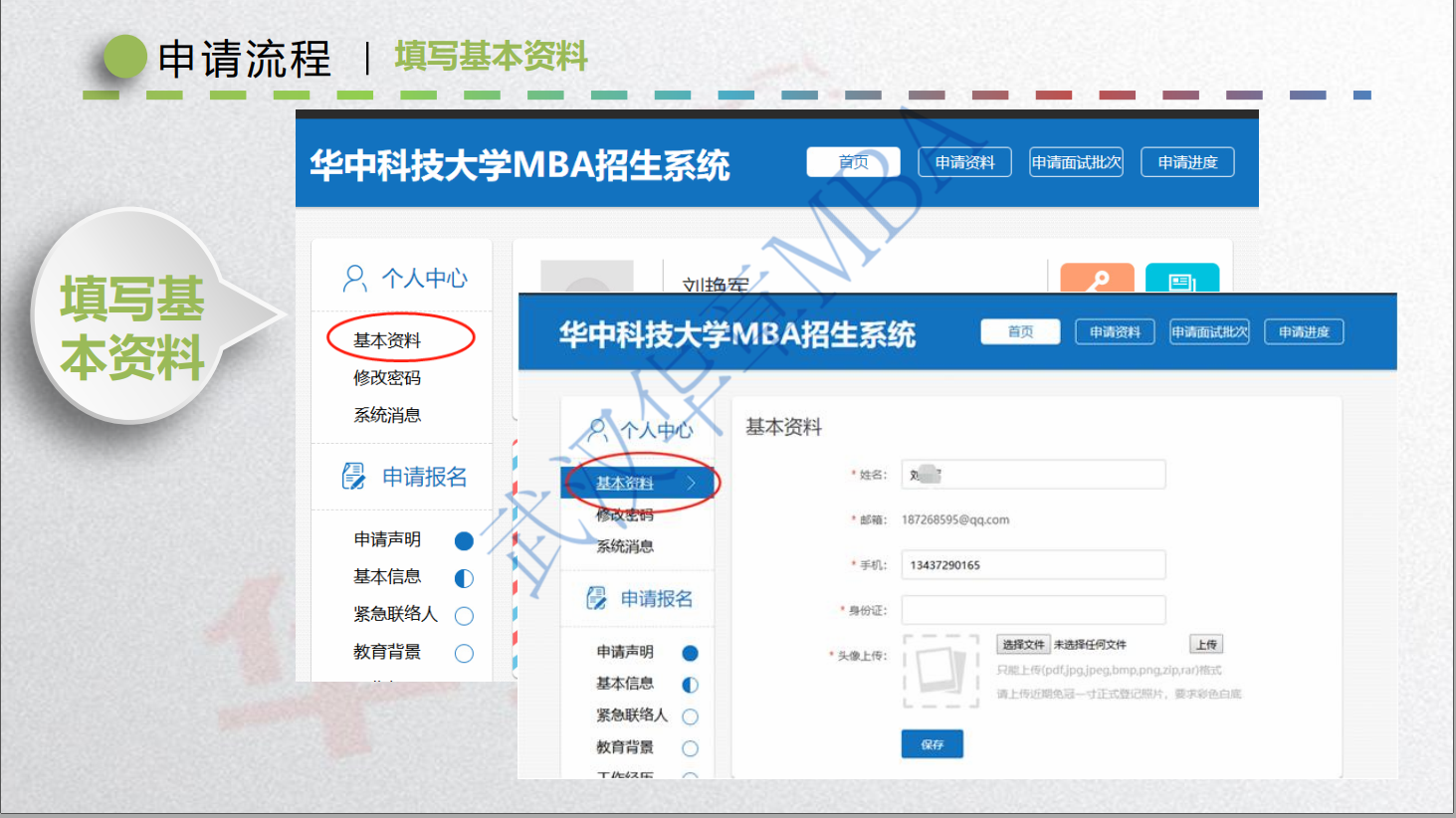Open 申请进度 tab in back window header
The image size is (1456, 818).
click(1187, 162)
